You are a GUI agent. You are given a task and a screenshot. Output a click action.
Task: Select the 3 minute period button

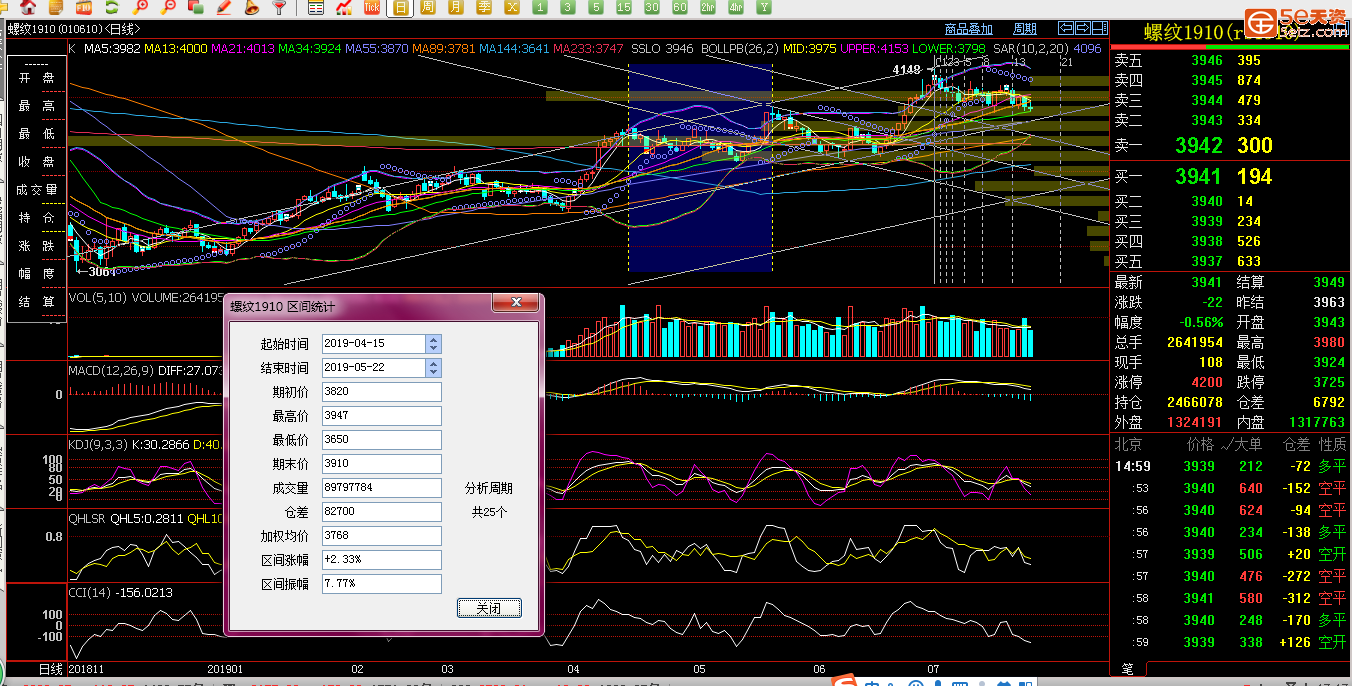568,7
